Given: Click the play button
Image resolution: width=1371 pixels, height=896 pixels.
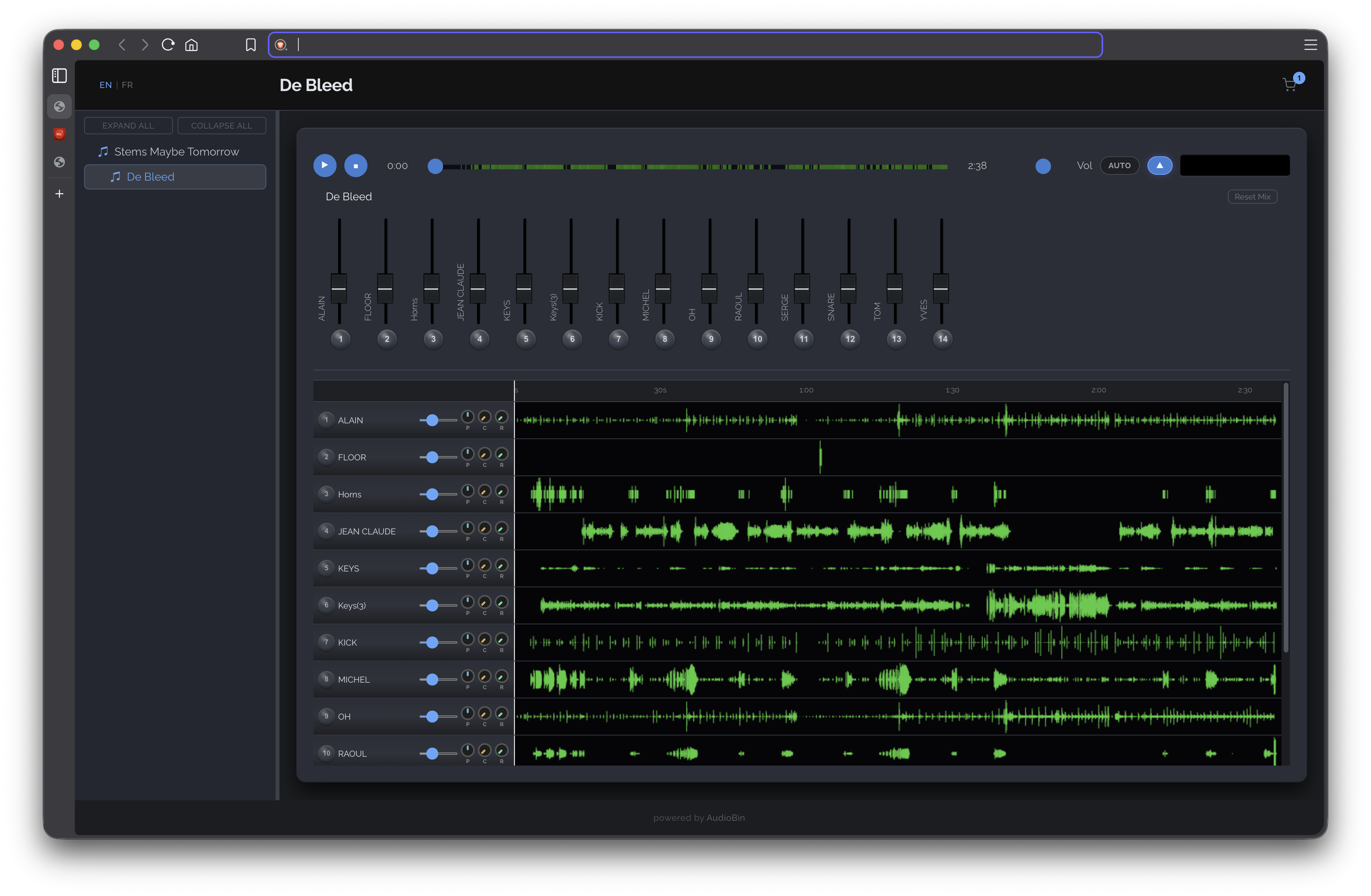Looking at the screenshot, I should click(325, 165).
